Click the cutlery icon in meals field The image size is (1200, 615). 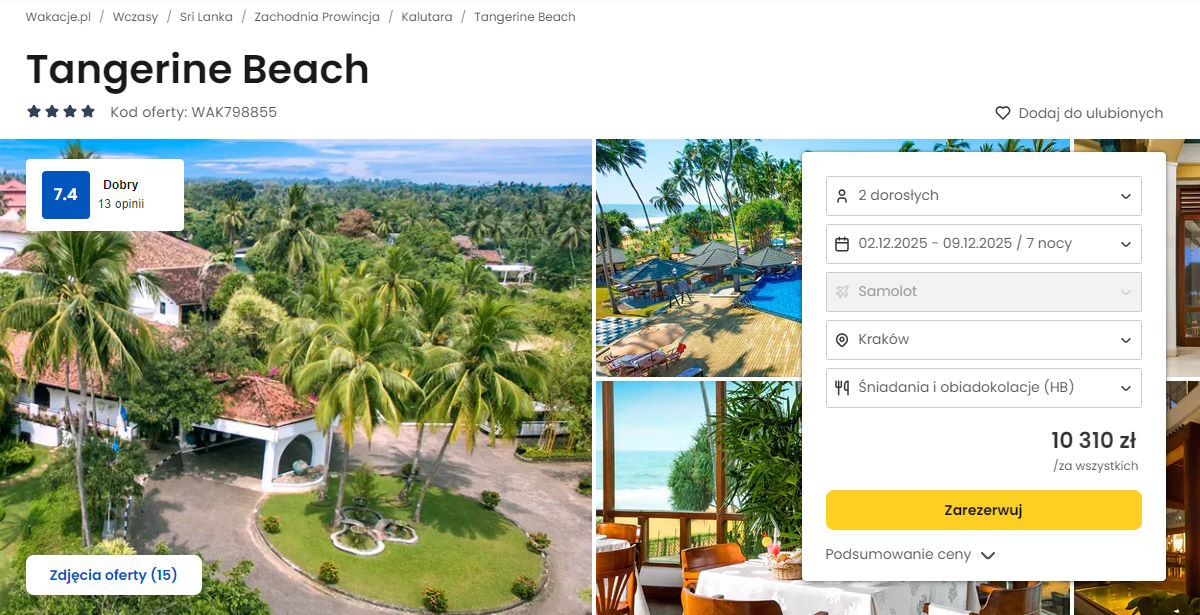[842, 388]
